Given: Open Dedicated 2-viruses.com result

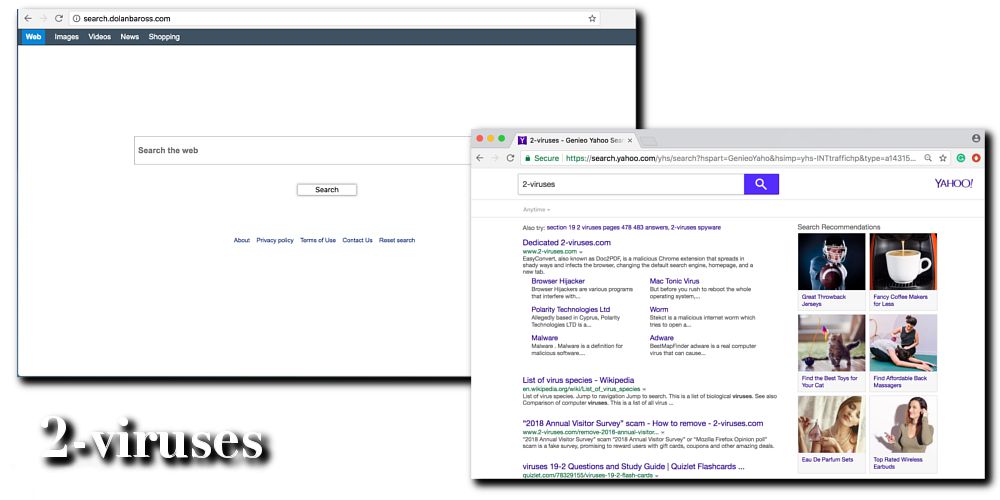Looking at the screenshot, I should [566, 242].
